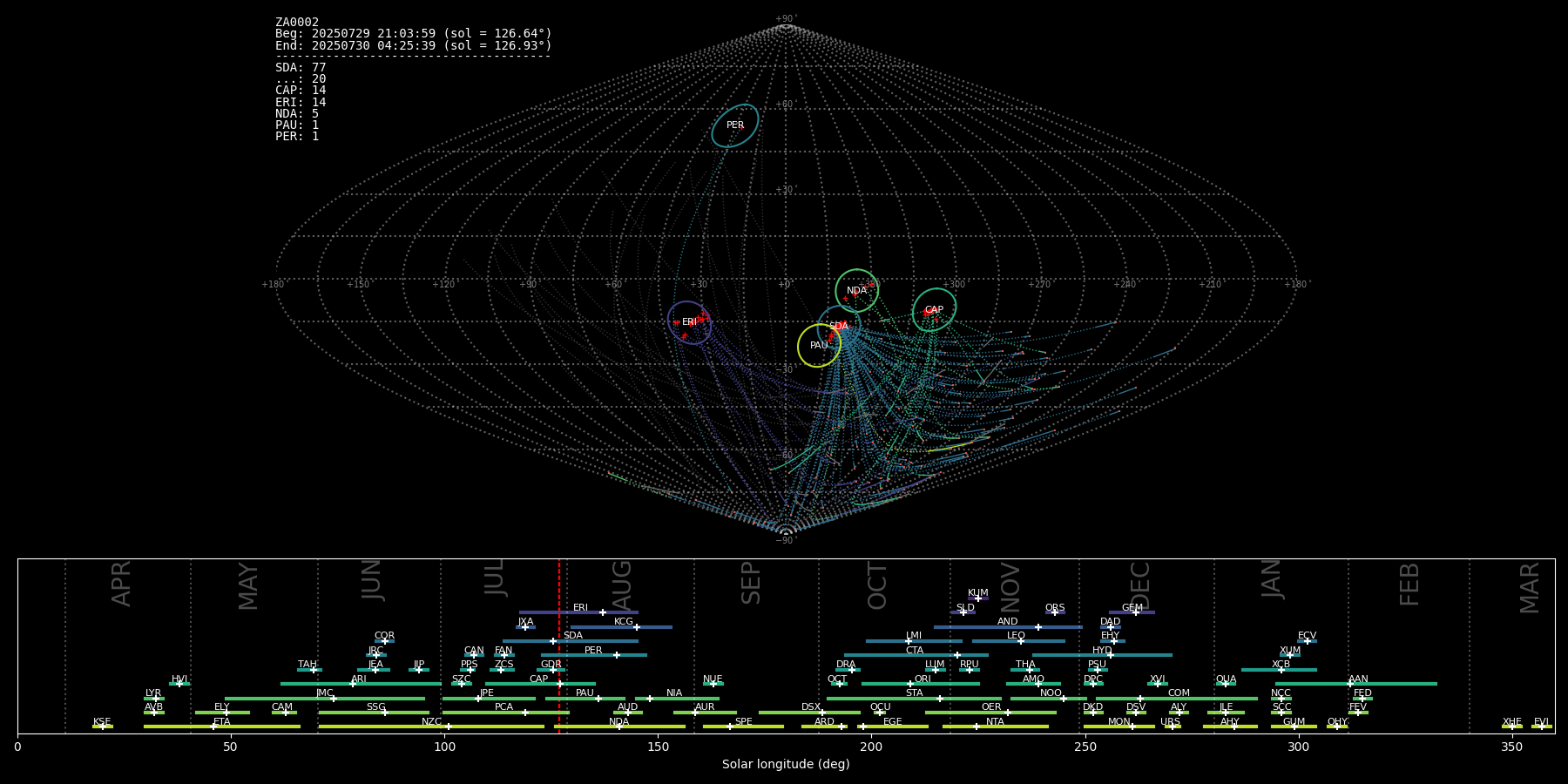
Task: Click the GEM shower bar in timeline
Action: point(1132,612)
